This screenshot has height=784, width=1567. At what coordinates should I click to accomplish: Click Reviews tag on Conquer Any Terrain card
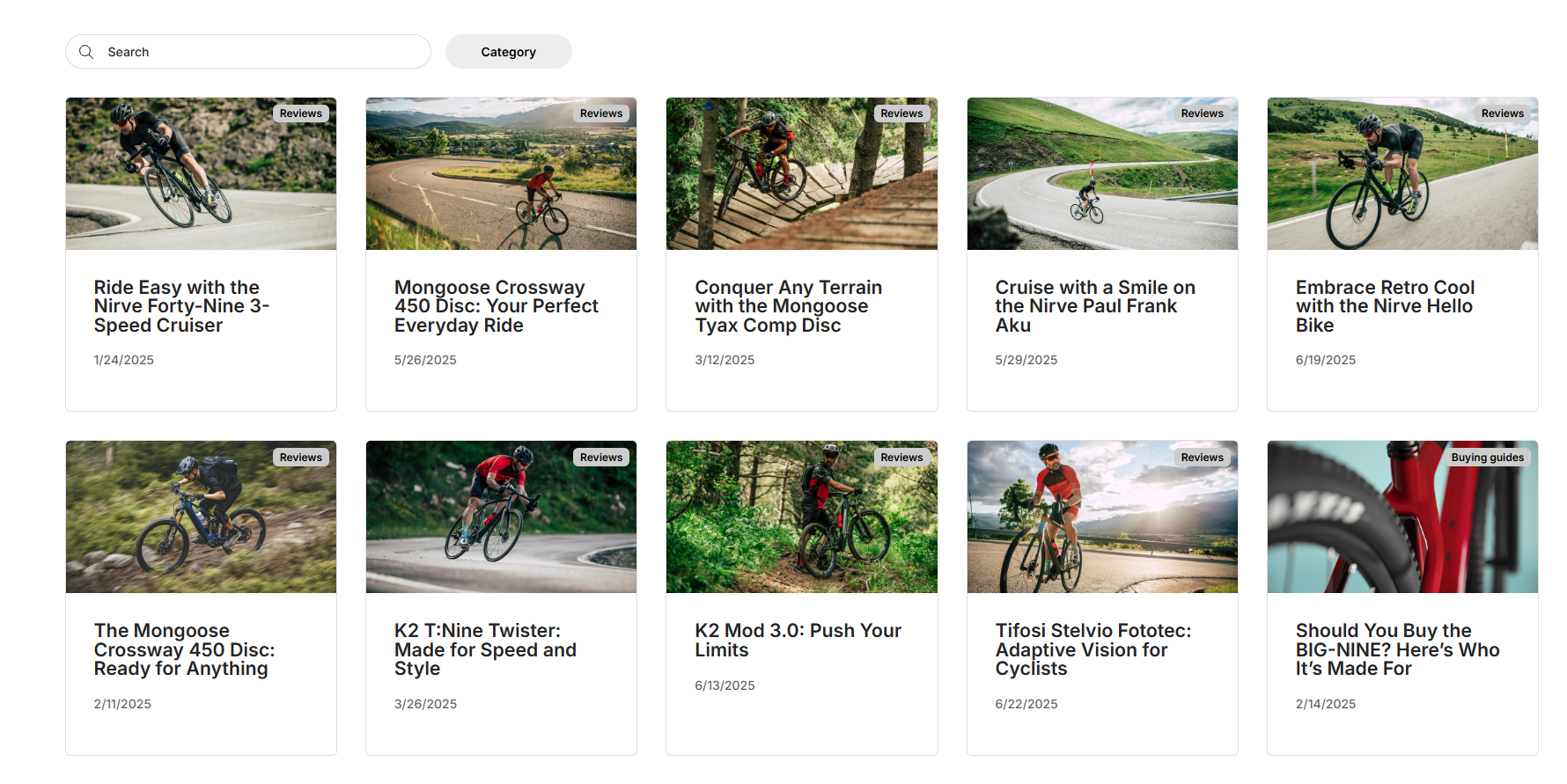pos(901,114)
